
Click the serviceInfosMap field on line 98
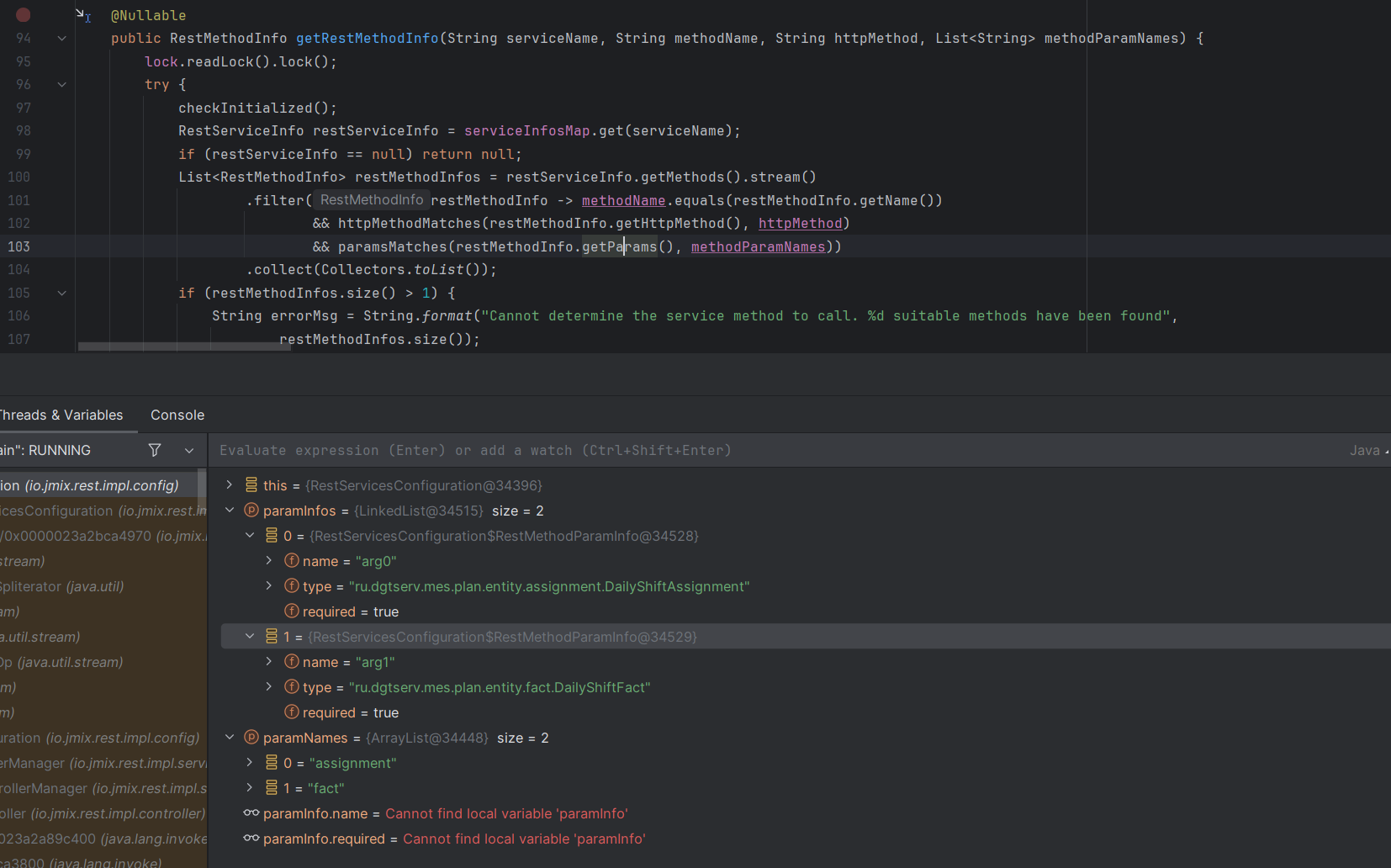click(x=526, y=130)
